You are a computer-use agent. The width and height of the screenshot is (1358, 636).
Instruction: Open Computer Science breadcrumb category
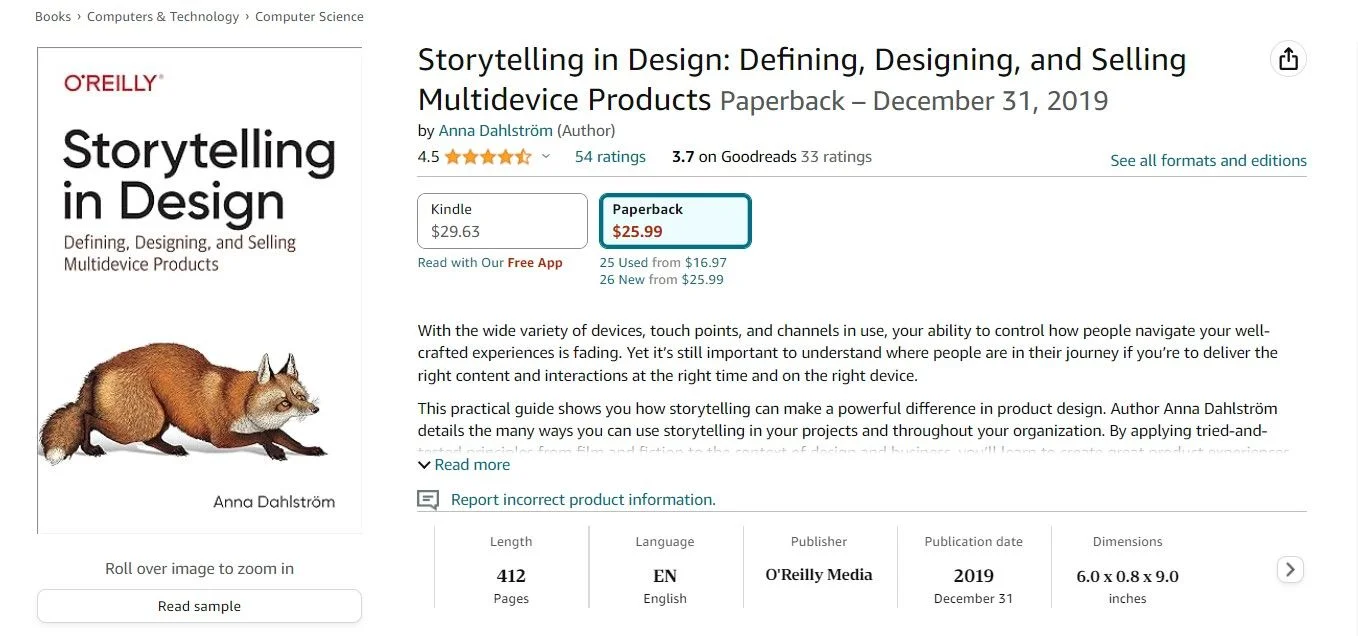(309, 17)
